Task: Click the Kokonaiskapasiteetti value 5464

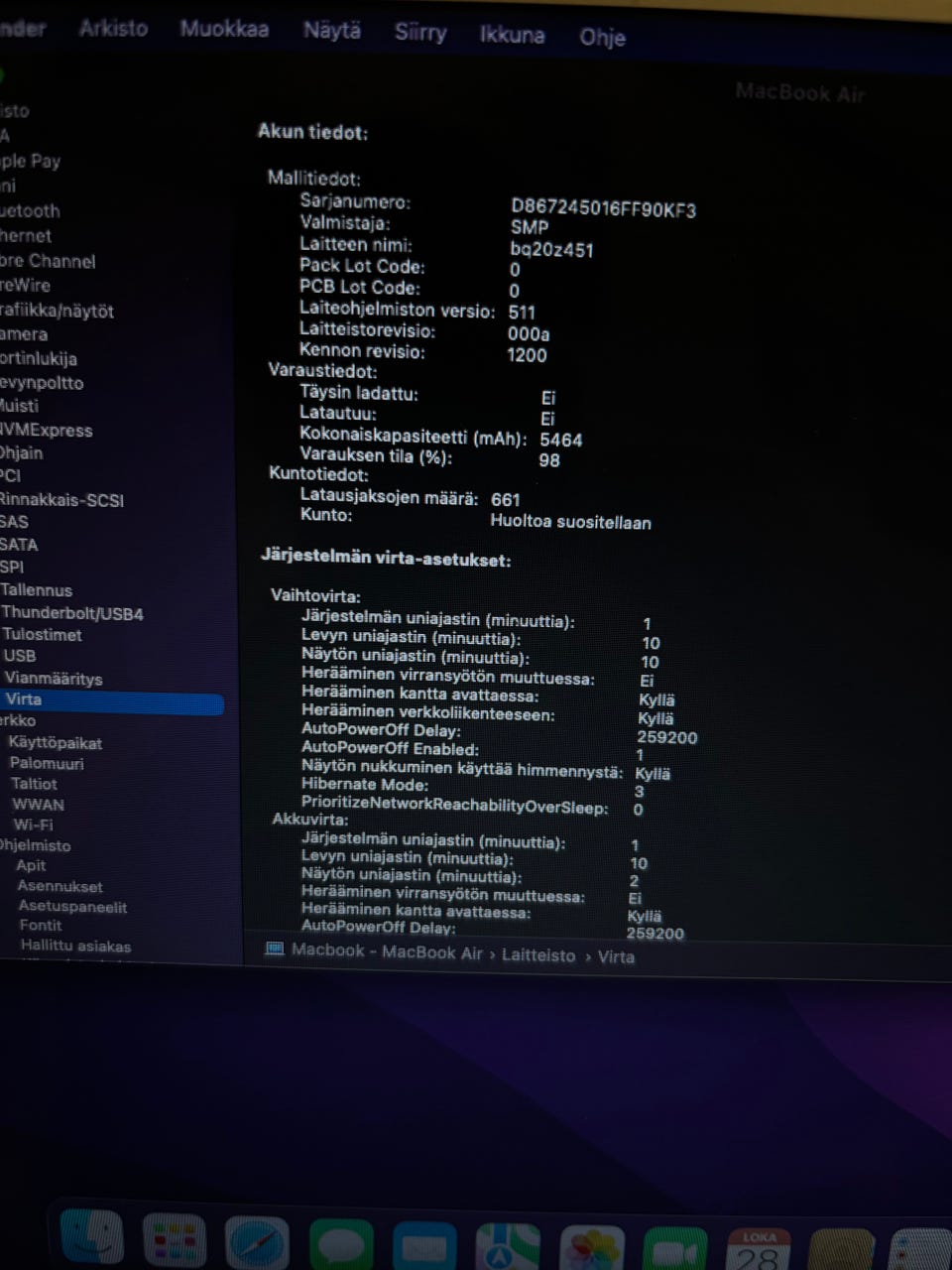Action: click(x=560, y=439)
